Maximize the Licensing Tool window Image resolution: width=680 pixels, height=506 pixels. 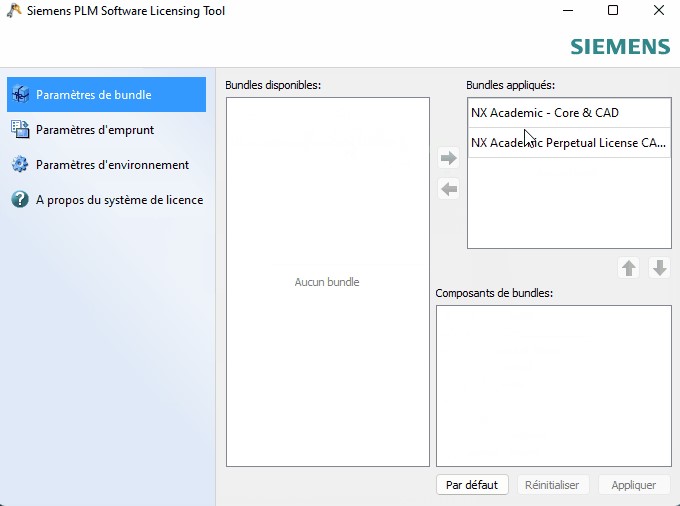pyautogui.click(x=613, y=10)
